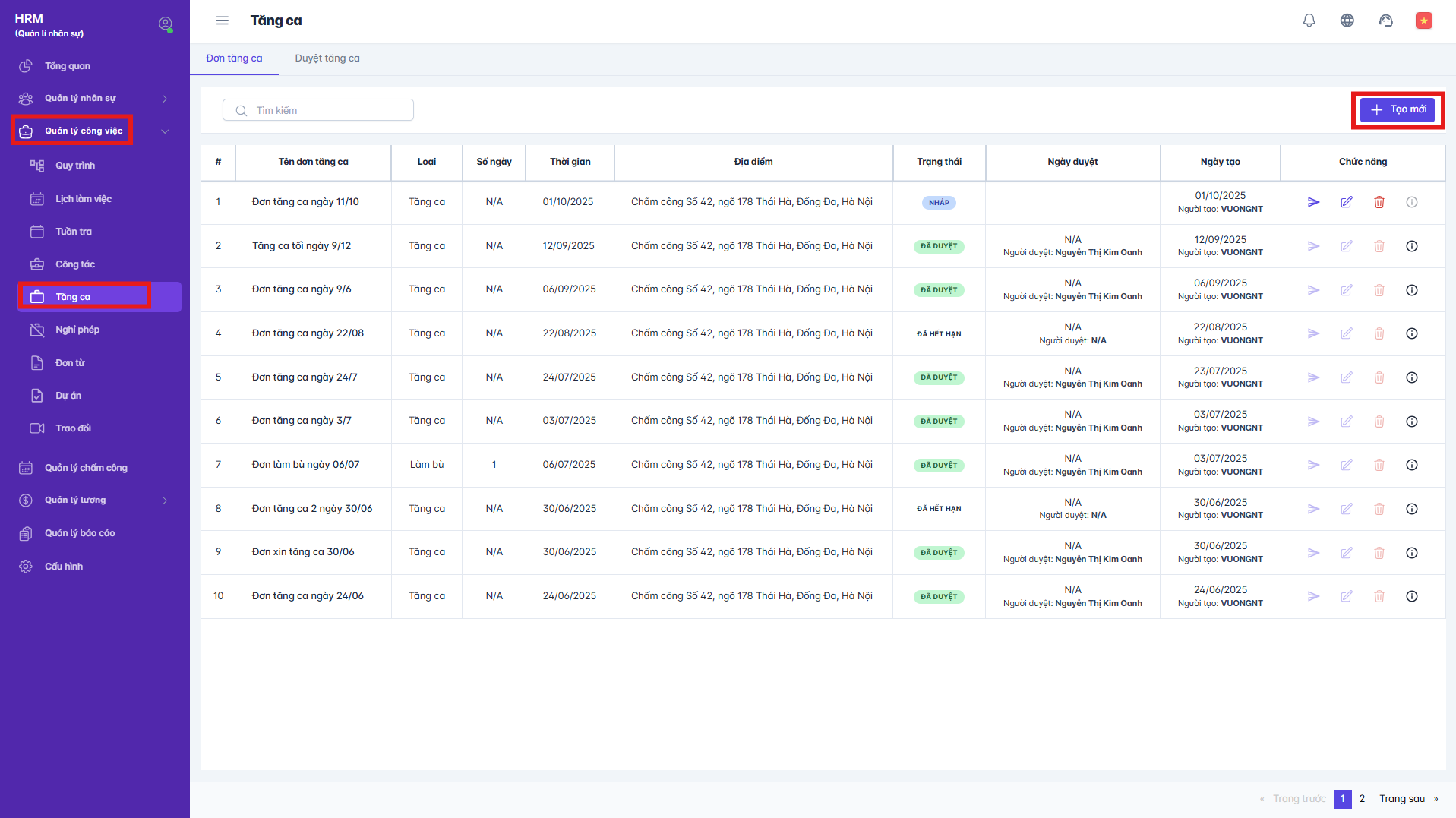Click the Vietnam flag icon
The width and height of the screenshot is (1456, 818).
pos(1423,21)
